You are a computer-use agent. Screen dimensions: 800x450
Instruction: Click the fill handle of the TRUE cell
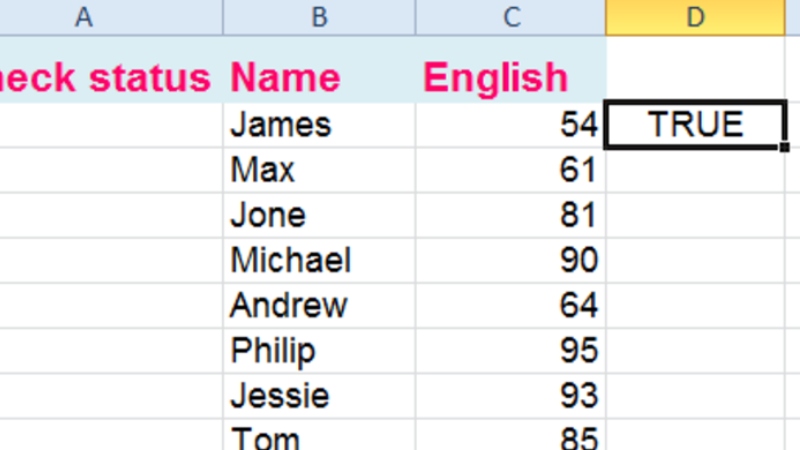pos(784,147)
